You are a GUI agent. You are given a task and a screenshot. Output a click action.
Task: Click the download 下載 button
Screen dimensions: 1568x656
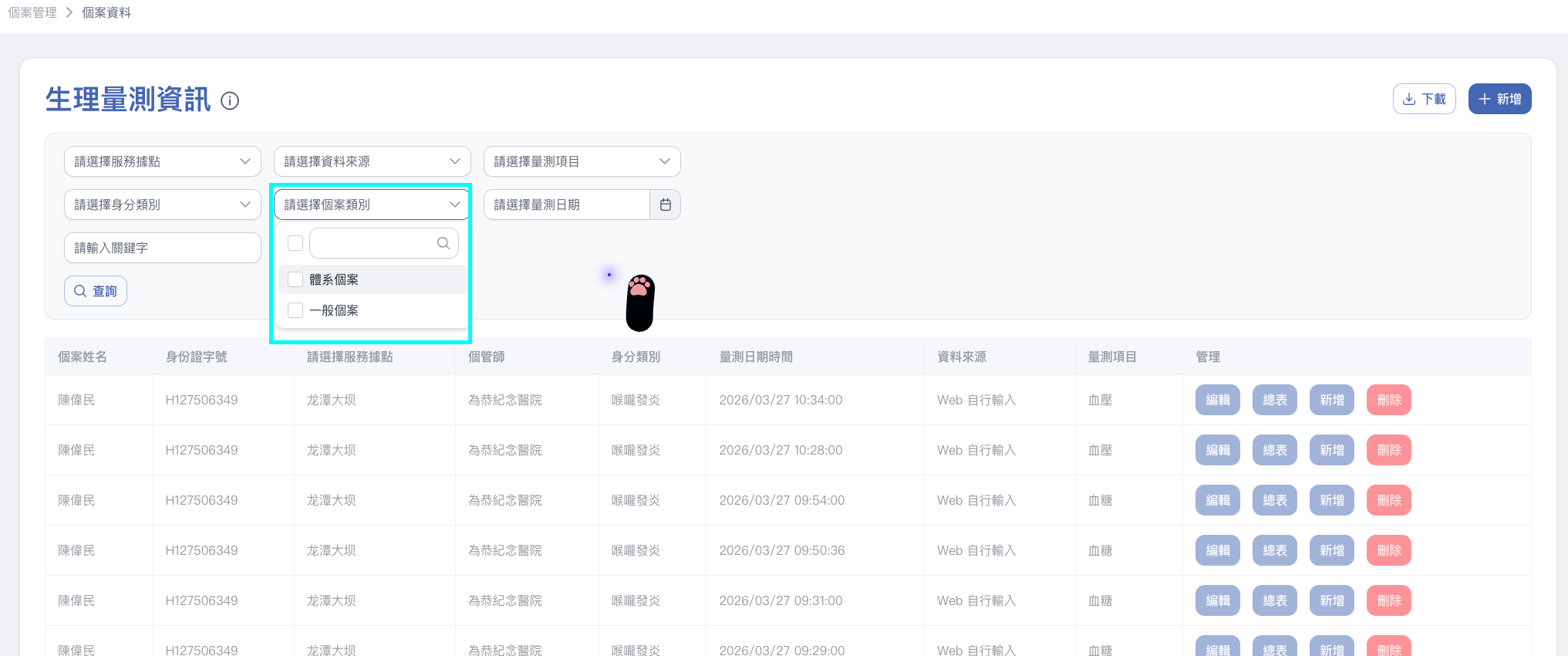[x=1424, y=99]
